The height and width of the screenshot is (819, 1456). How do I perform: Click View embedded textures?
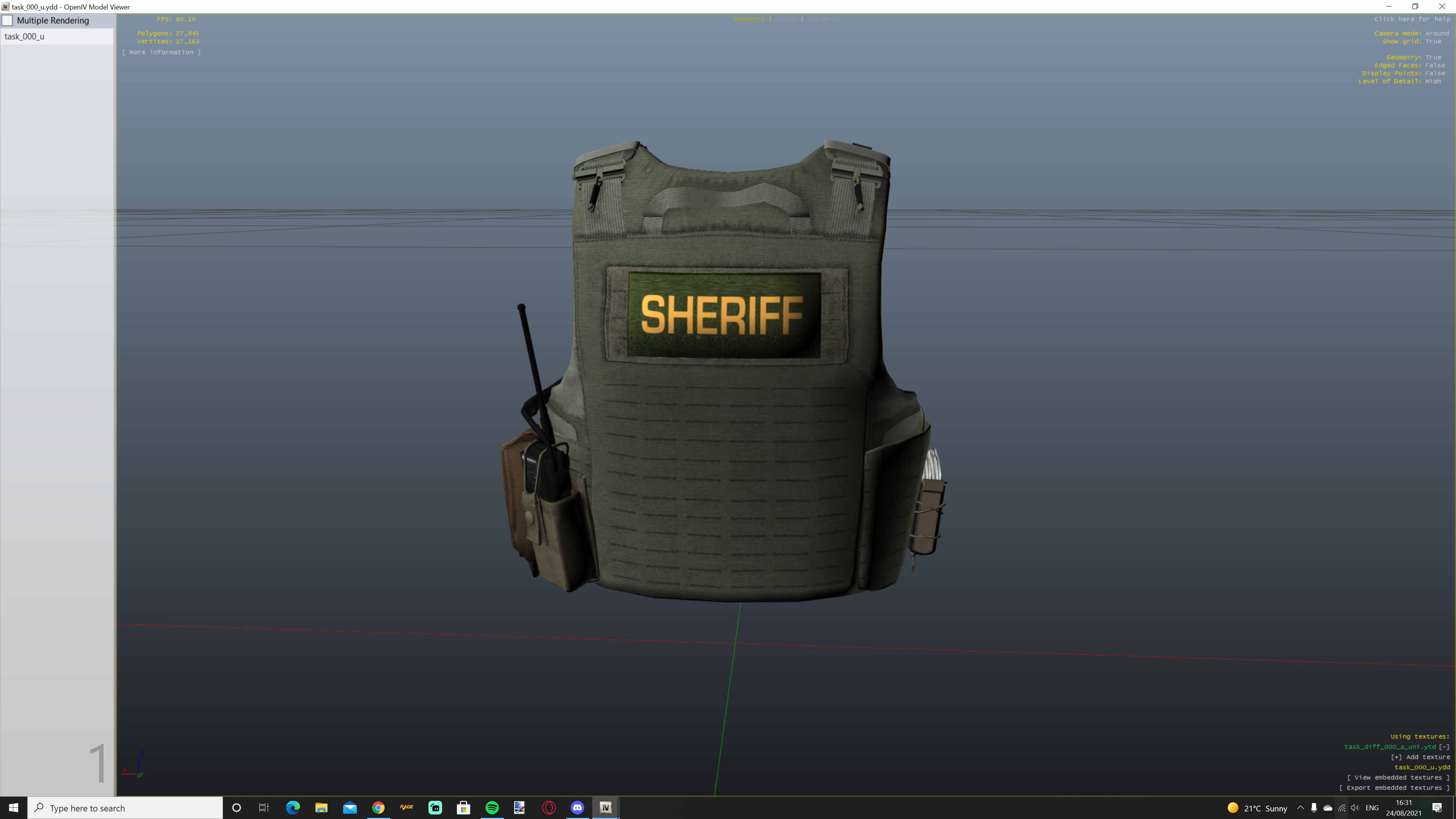pyautogui.click(x=1398, y=777)
